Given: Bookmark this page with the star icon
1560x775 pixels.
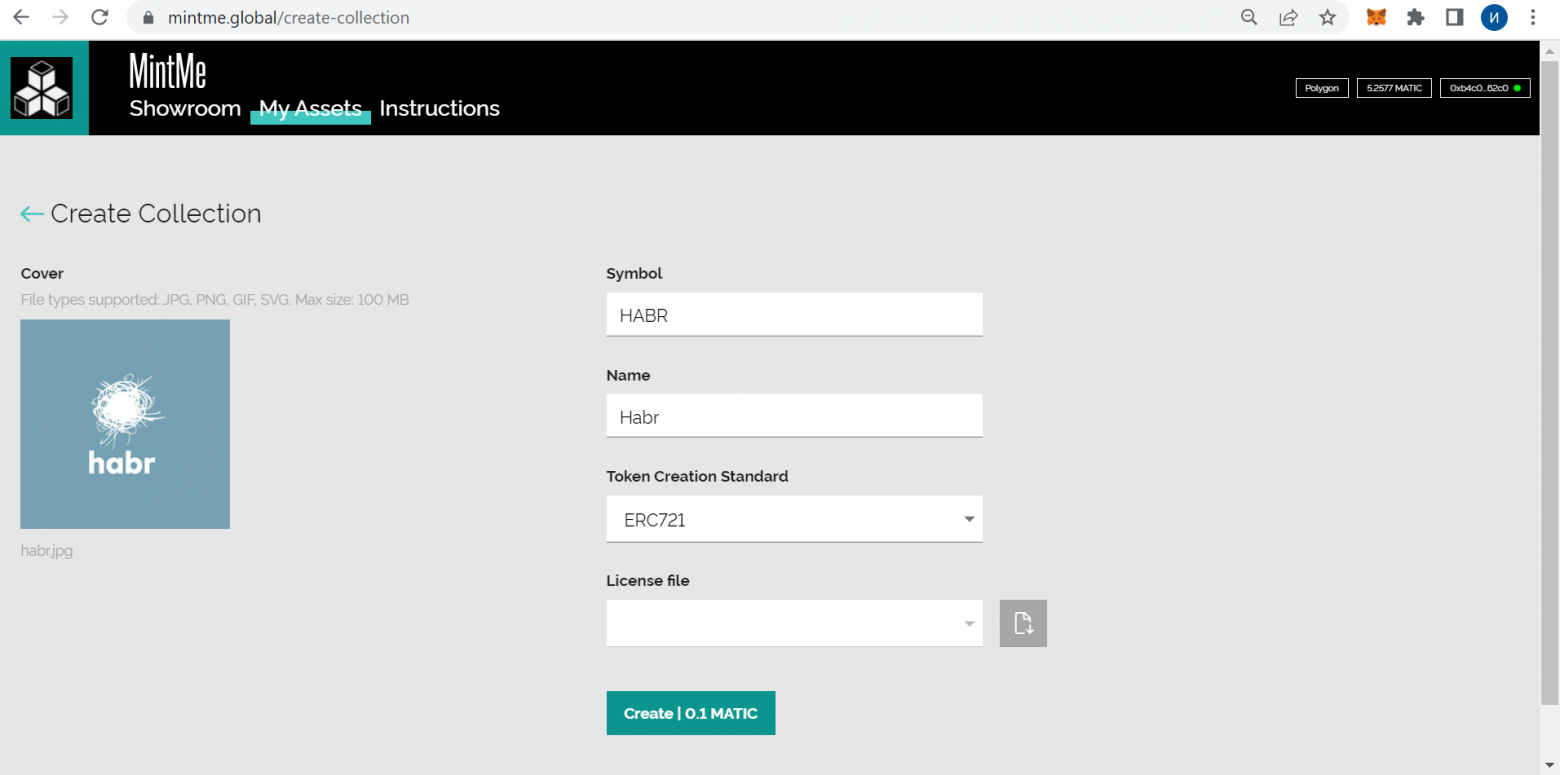Looking at the screenshot, I should (1327, 17).
